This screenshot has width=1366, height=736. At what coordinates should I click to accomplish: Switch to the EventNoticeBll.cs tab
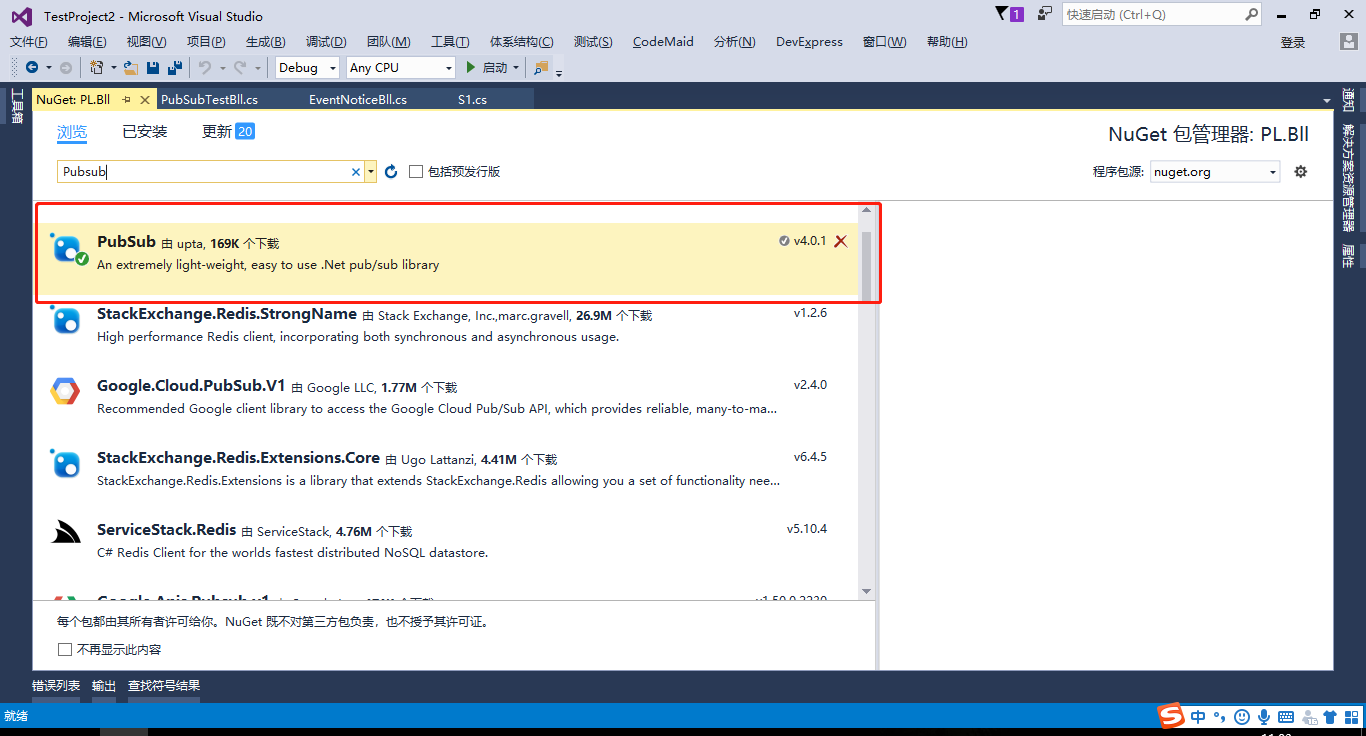tap(358, 100)
